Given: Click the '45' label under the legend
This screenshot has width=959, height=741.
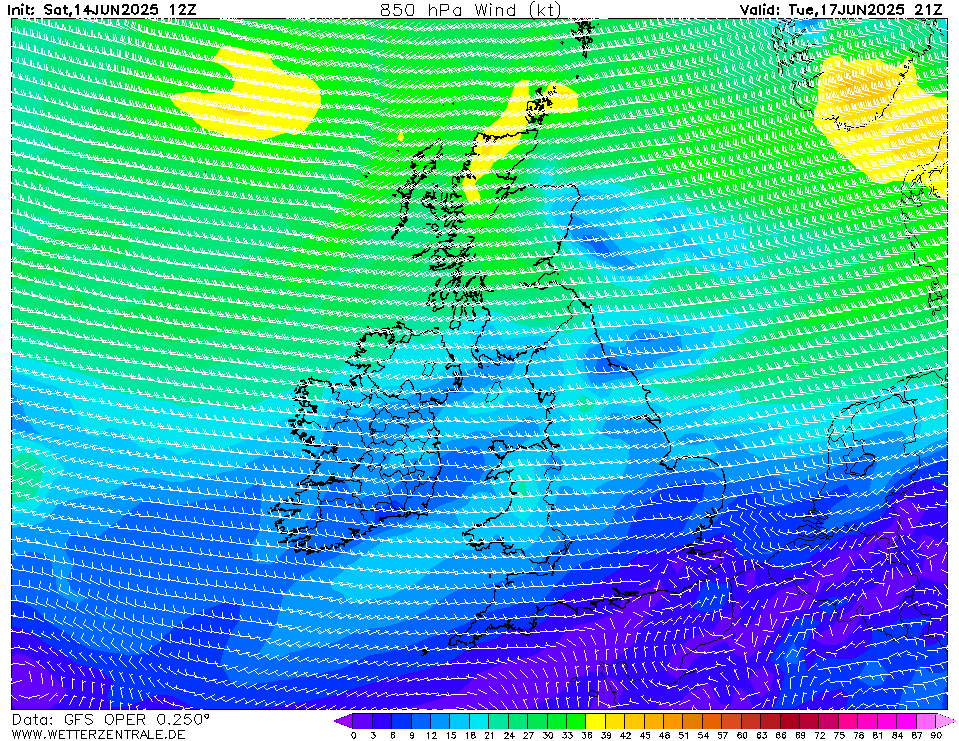Looking at the screenshot, I should [x=645, y=735].
